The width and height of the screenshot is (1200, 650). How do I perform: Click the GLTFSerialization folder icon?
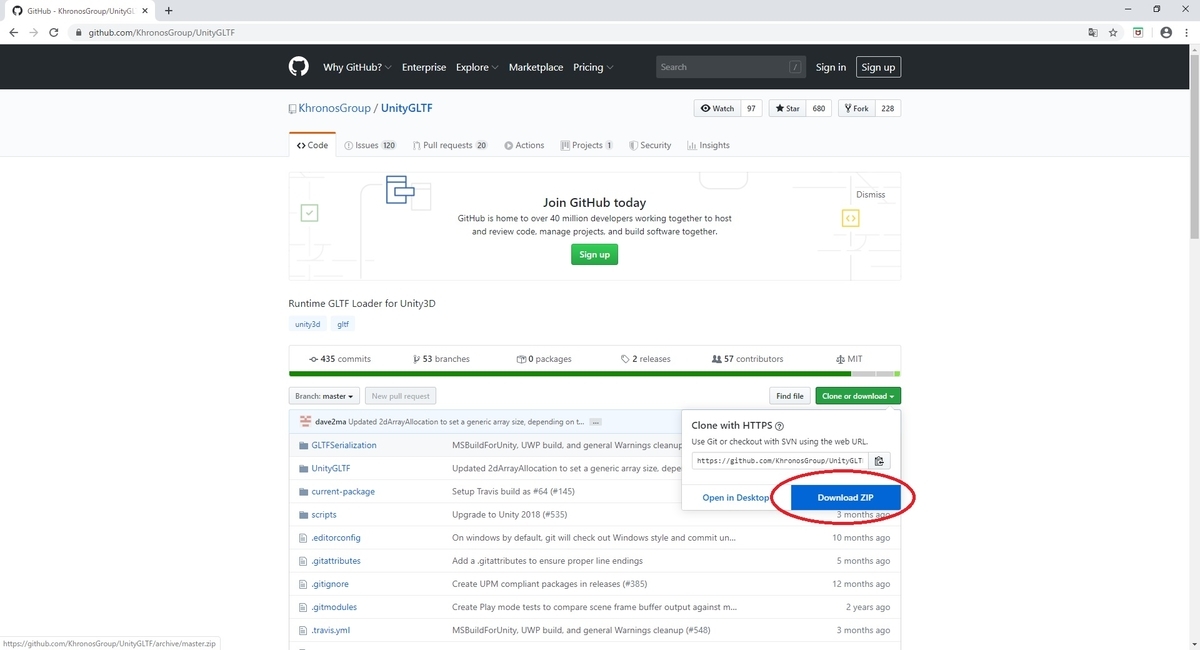(x=302, y=445)
